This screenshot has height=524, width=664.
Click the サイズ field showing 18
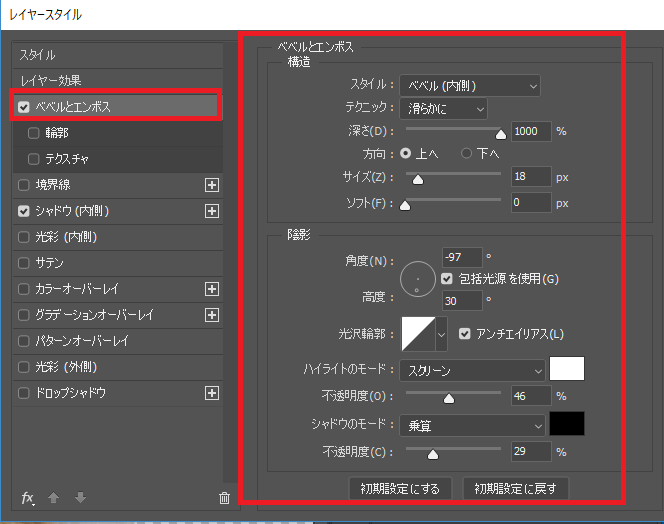click(531, 177)
